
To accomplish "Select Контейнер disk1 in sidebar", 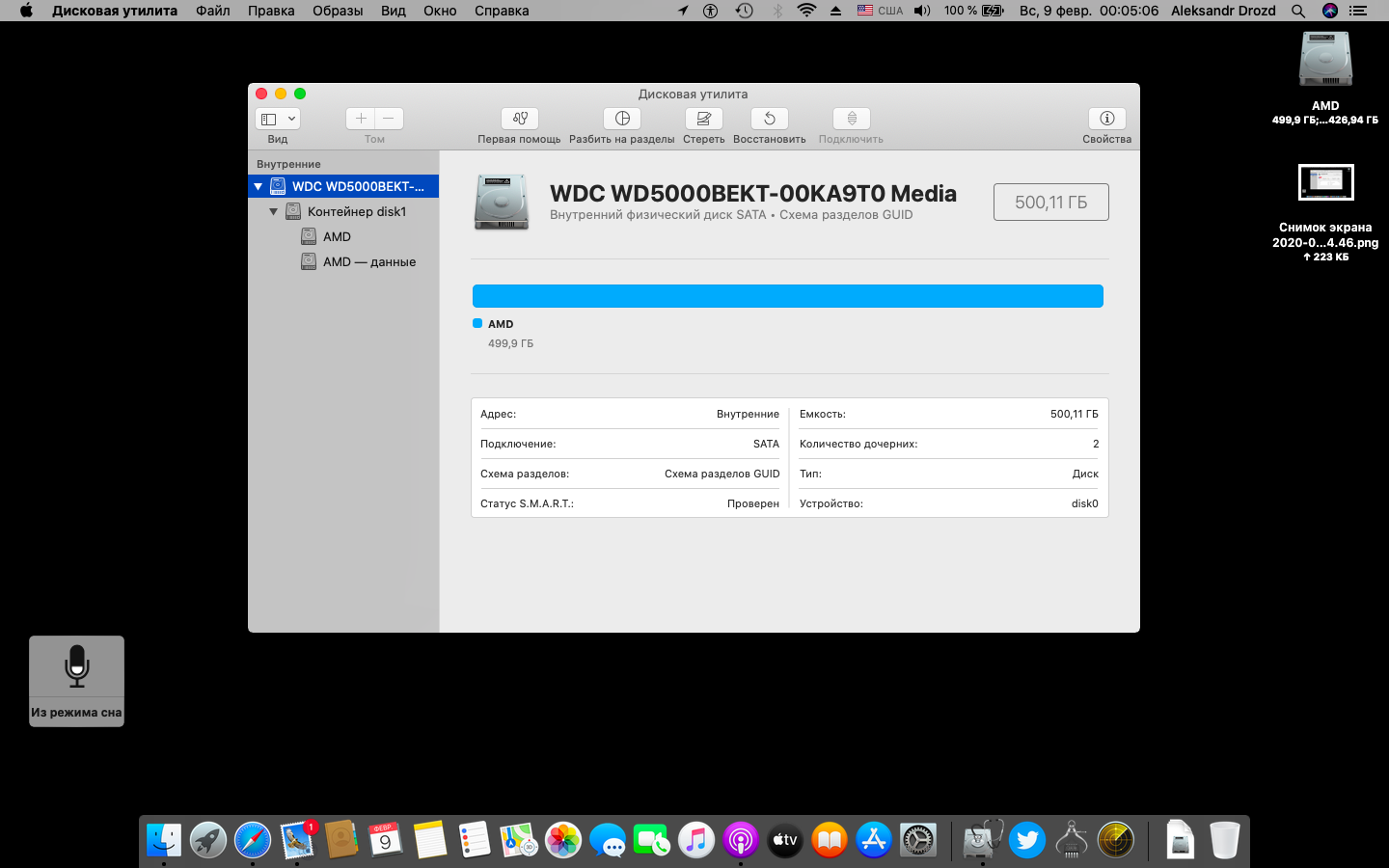I will tap(343, 211).
